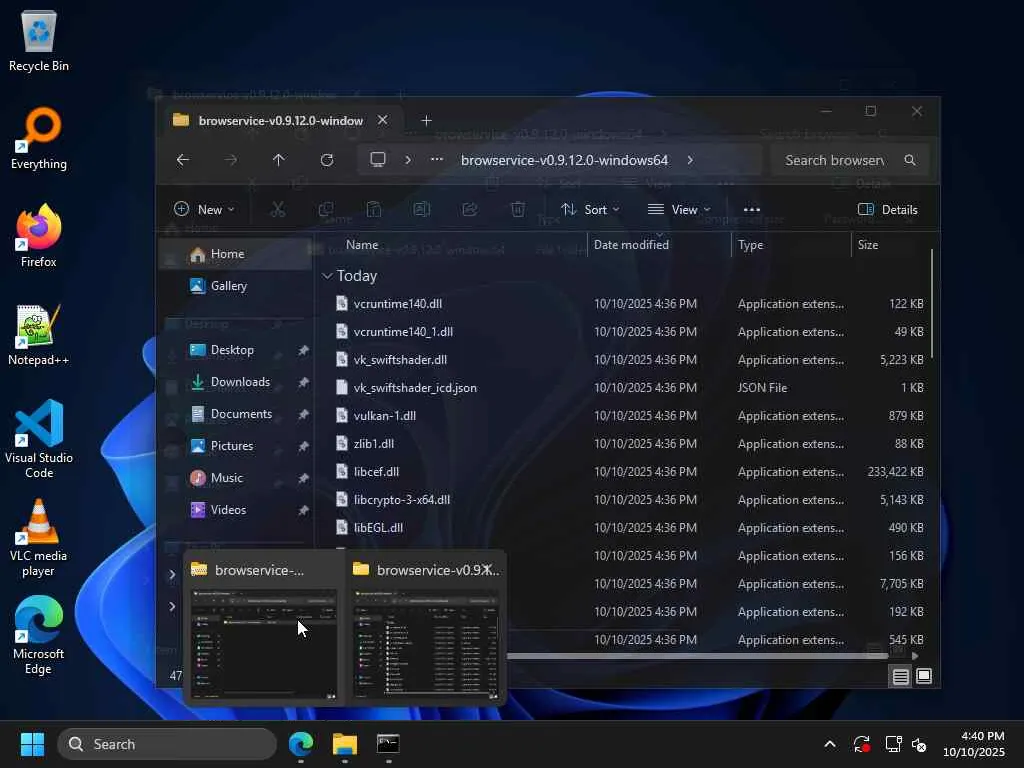Click the Share toolbar icon

coord(470,210)
